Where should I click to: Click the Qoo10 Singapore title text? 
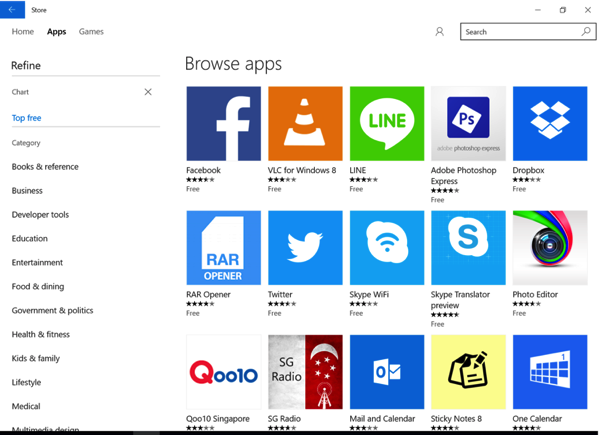(218, 419)
